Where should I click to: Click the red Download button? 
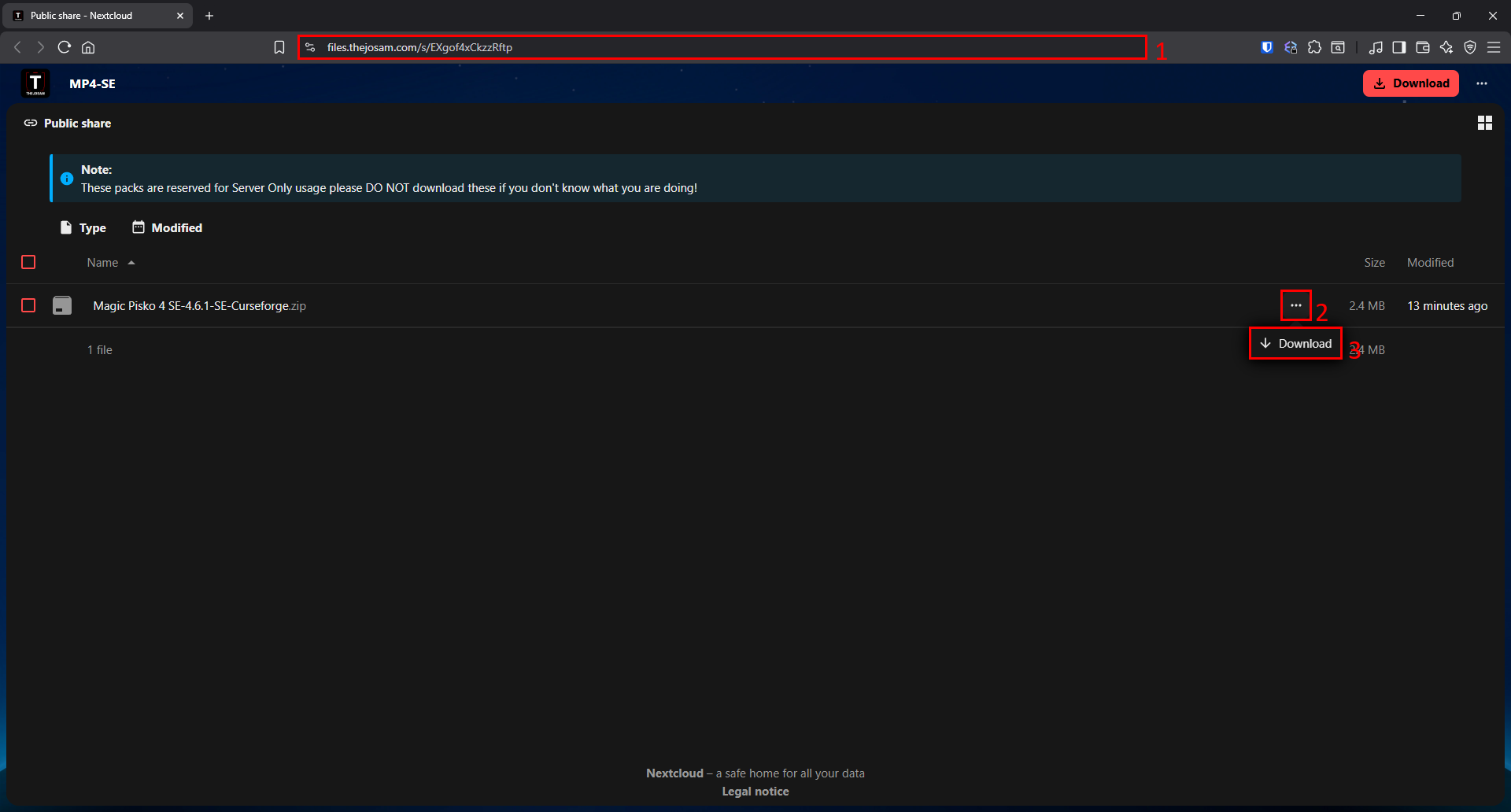(x=1410, y=83)
